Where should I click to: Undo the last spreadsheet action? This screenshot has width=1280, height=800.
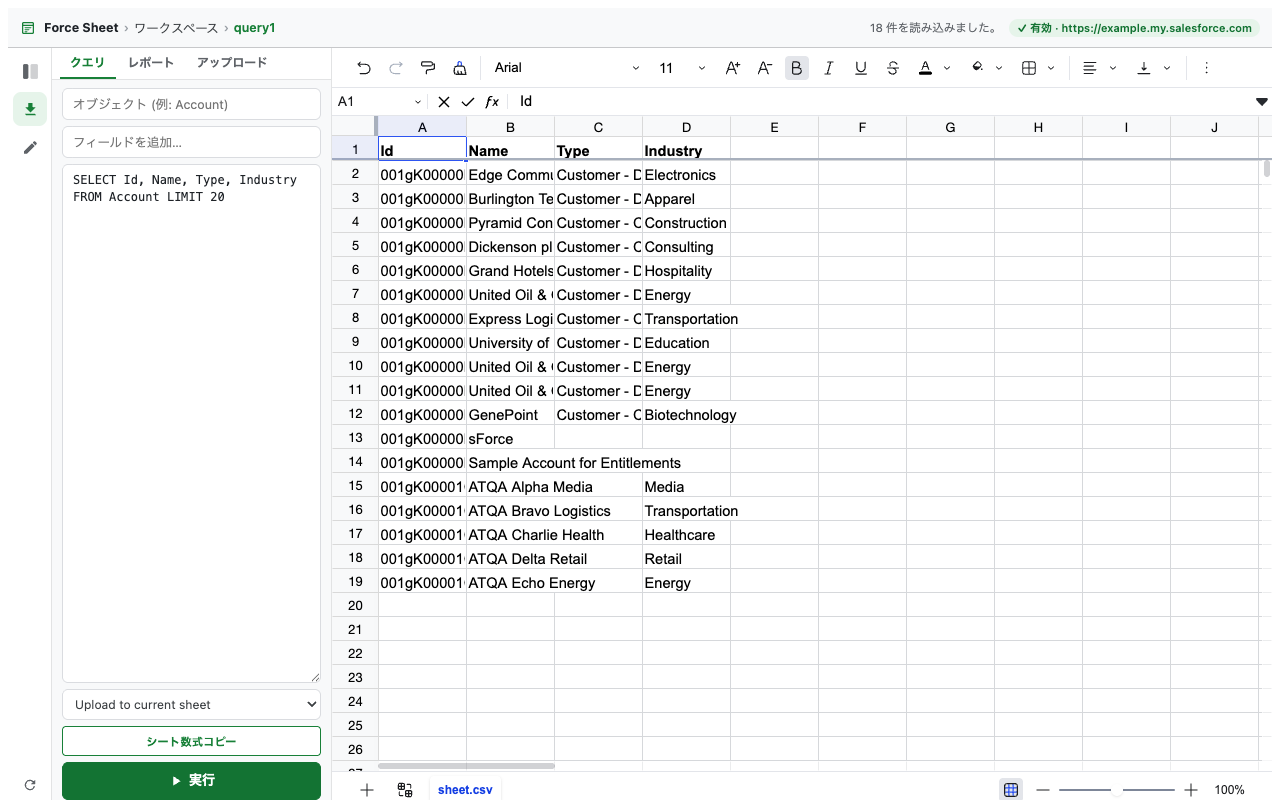(x=364, y=68)
